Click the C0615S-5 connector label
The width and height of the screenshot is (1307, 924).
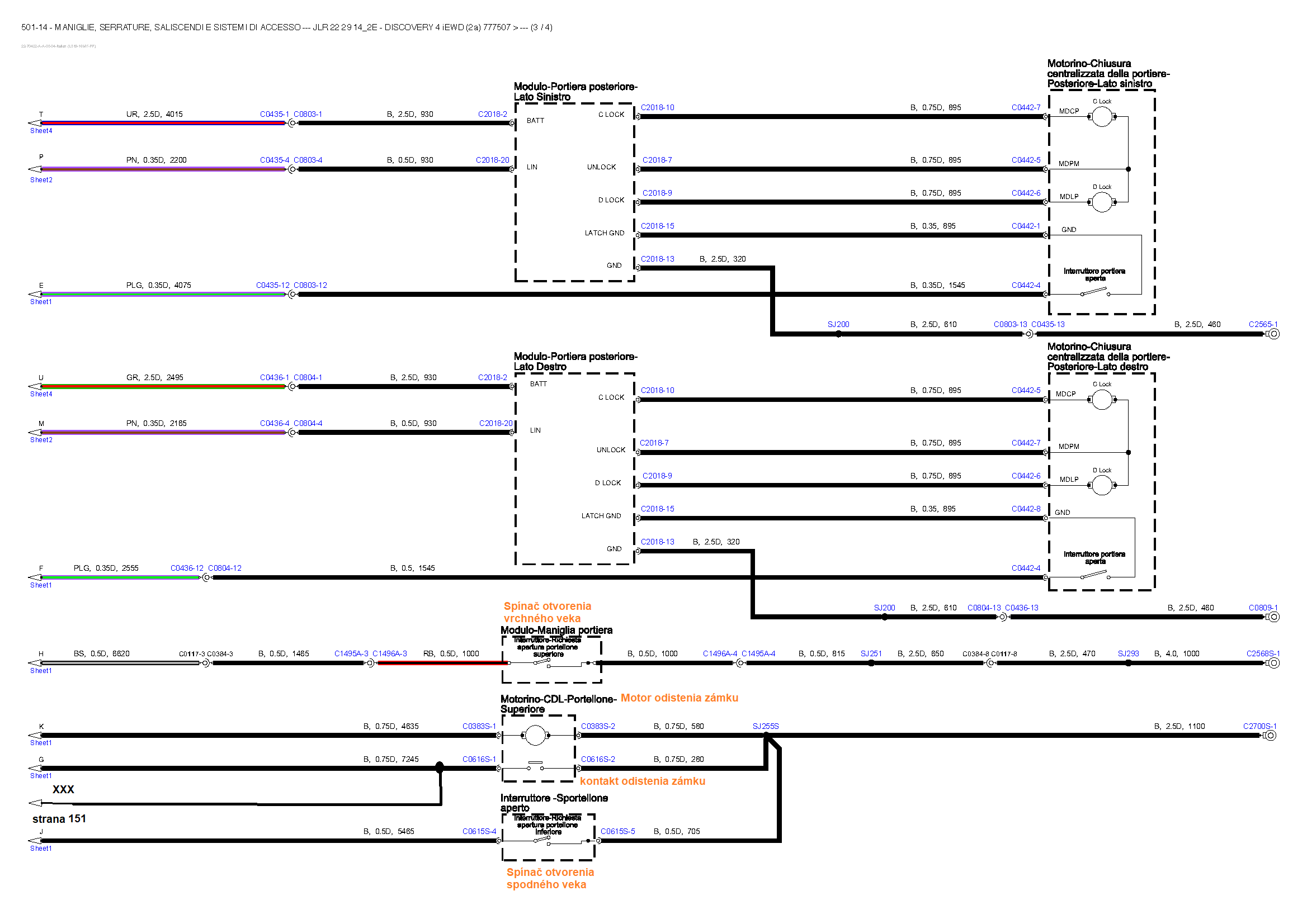pyautogui.click(x=617, y=831)
